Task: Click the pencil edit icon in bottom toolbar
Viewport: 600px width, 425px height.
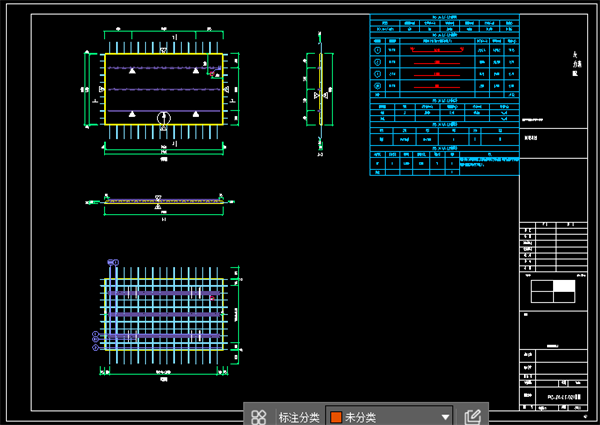Action: 473,417
